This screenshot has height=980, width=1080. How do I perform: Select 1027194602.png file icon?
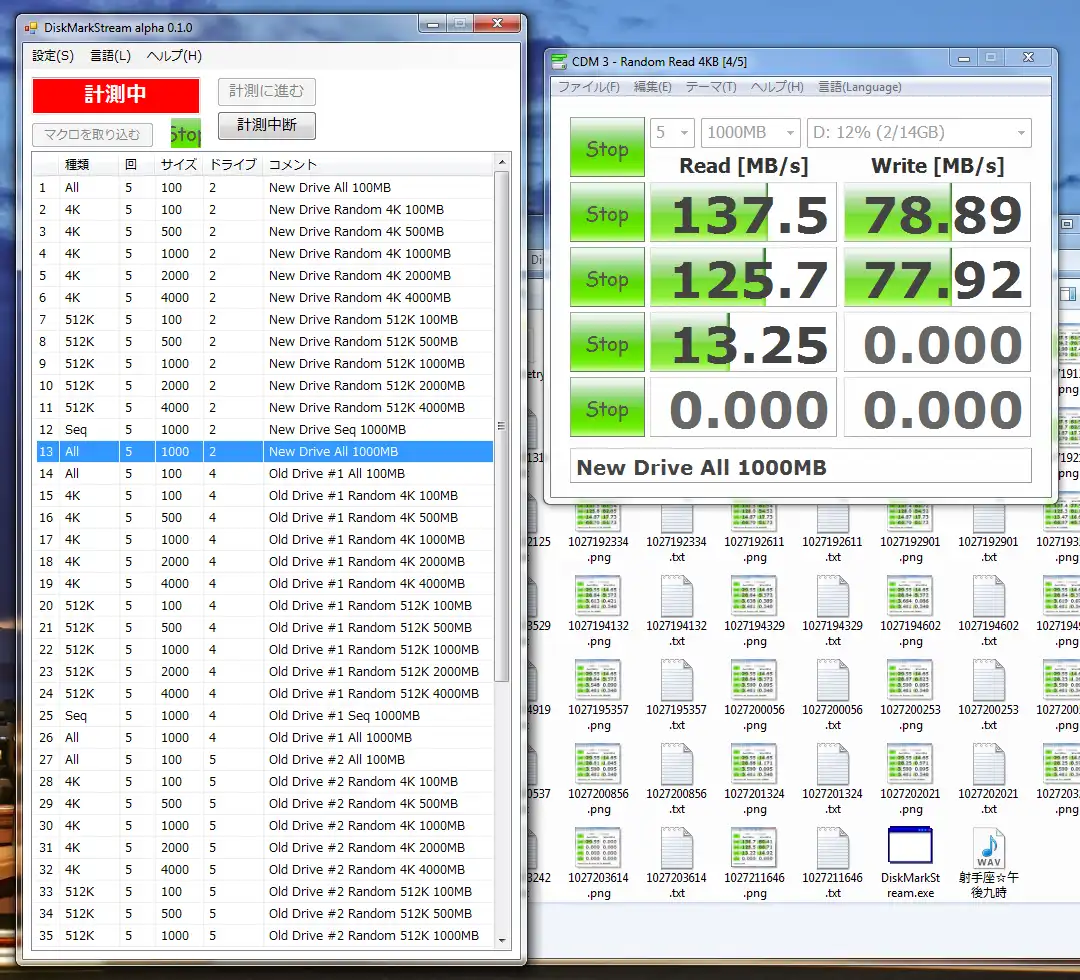(910, 596)
